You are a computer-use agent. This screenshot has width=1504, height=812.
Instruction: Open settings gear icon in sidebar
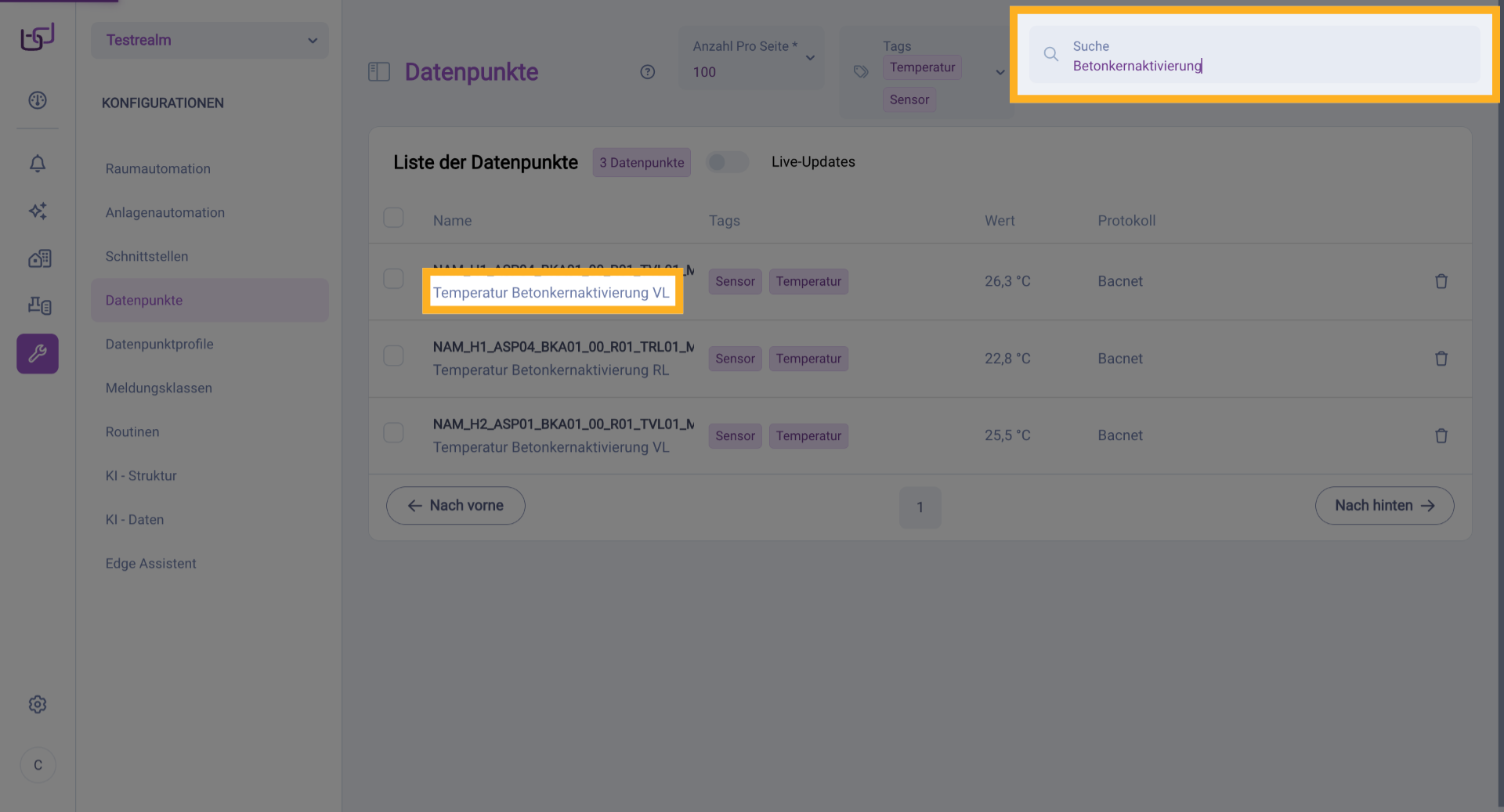click(38, 705)
